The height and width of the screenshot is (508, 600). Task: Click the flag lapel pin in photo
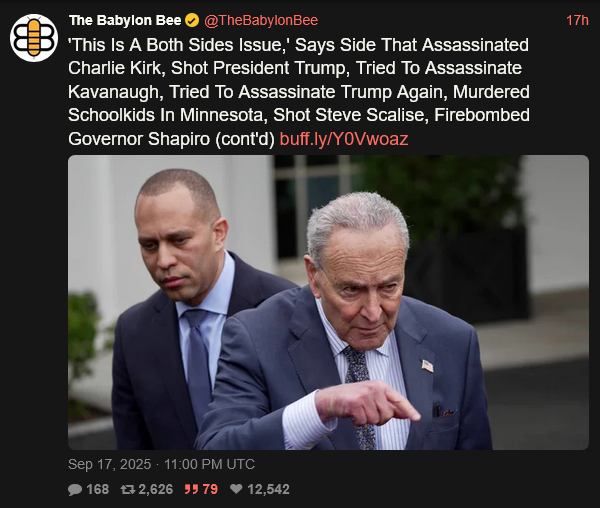pyautogui.click(x=427, y=366)
